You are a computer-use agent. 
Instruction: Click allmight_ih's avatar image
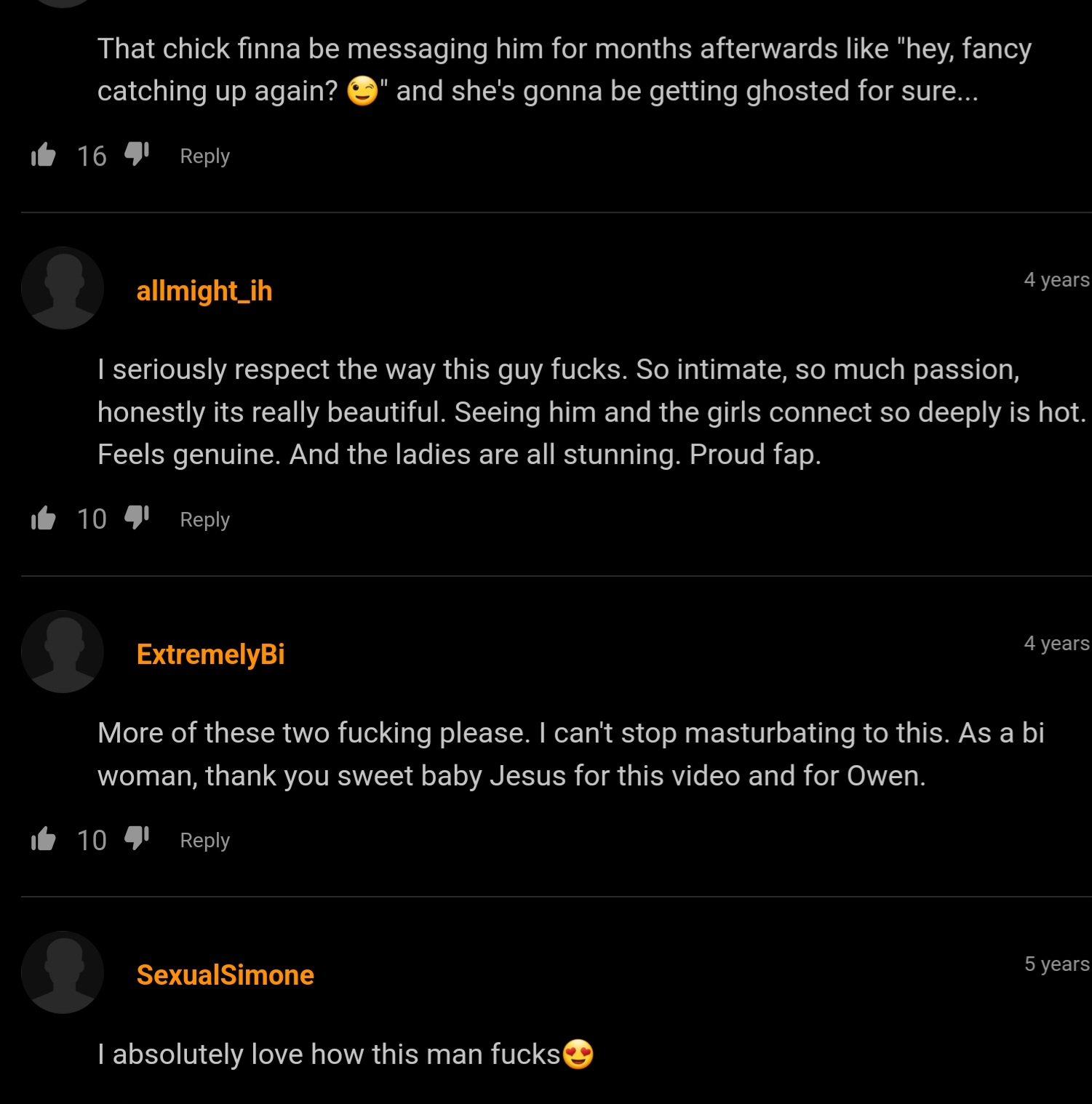(62, 288)
